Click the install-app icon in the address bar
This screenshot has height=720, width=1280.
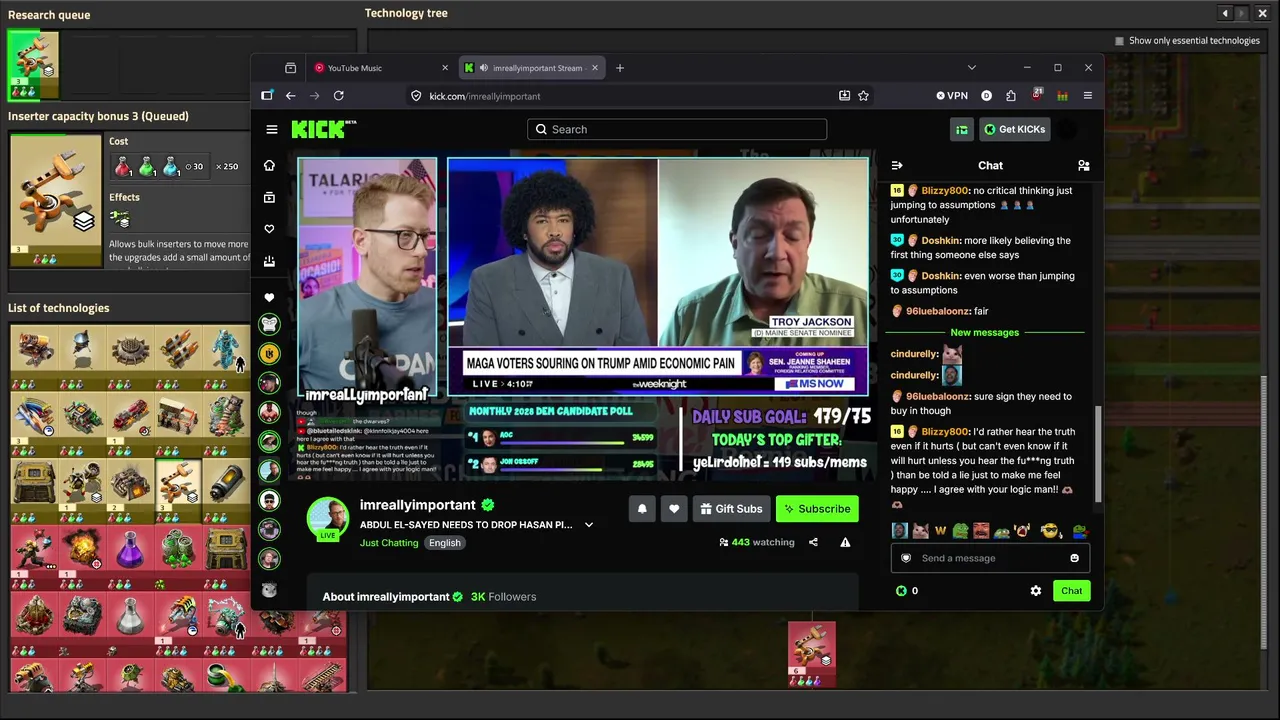tap(844, 96)
